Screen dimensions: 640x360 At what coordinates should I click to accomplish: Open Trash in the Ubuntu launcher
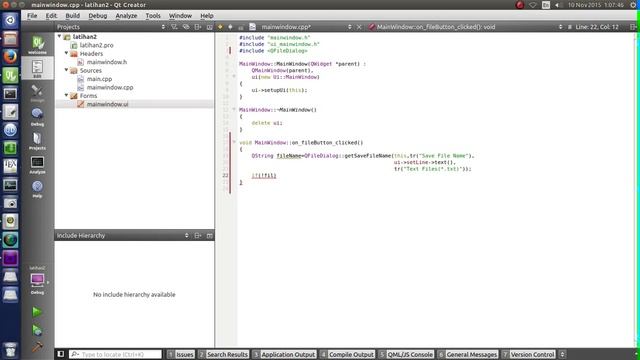[x=10, y=350]
